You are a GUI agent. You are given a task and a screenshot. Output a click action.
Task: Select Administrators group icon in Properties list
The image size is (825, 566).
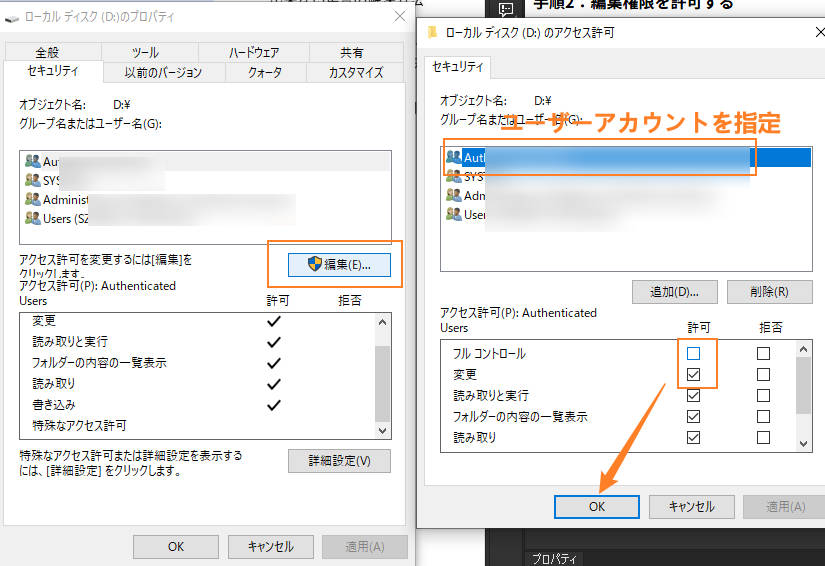coord(33,199)
